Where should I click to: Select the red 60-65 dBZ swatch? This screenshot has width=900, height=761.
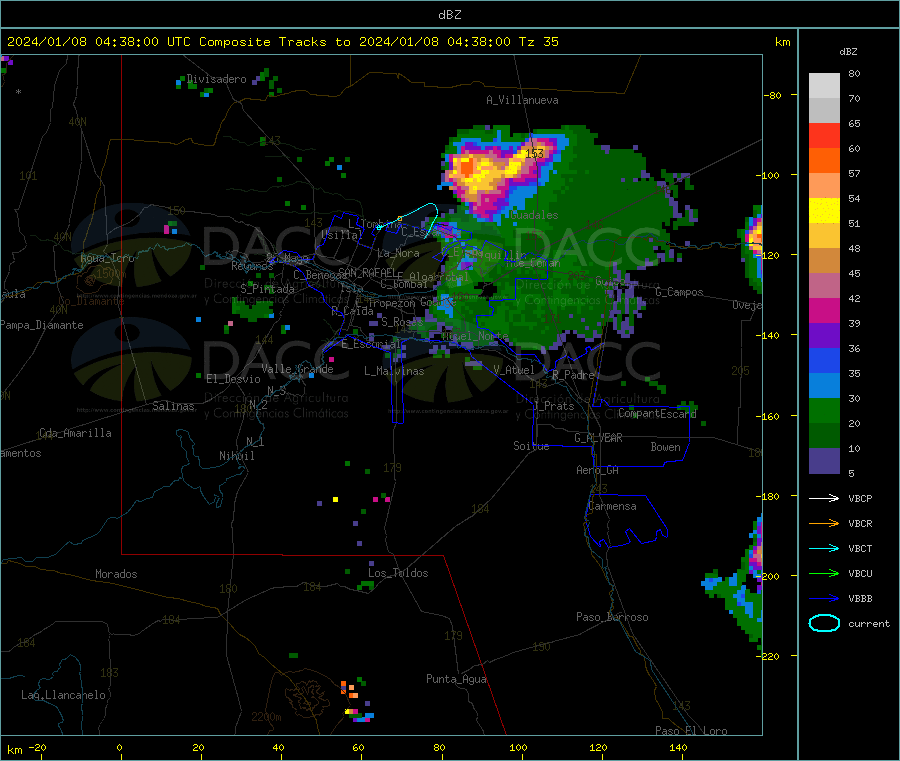click(x=824, y=136)
